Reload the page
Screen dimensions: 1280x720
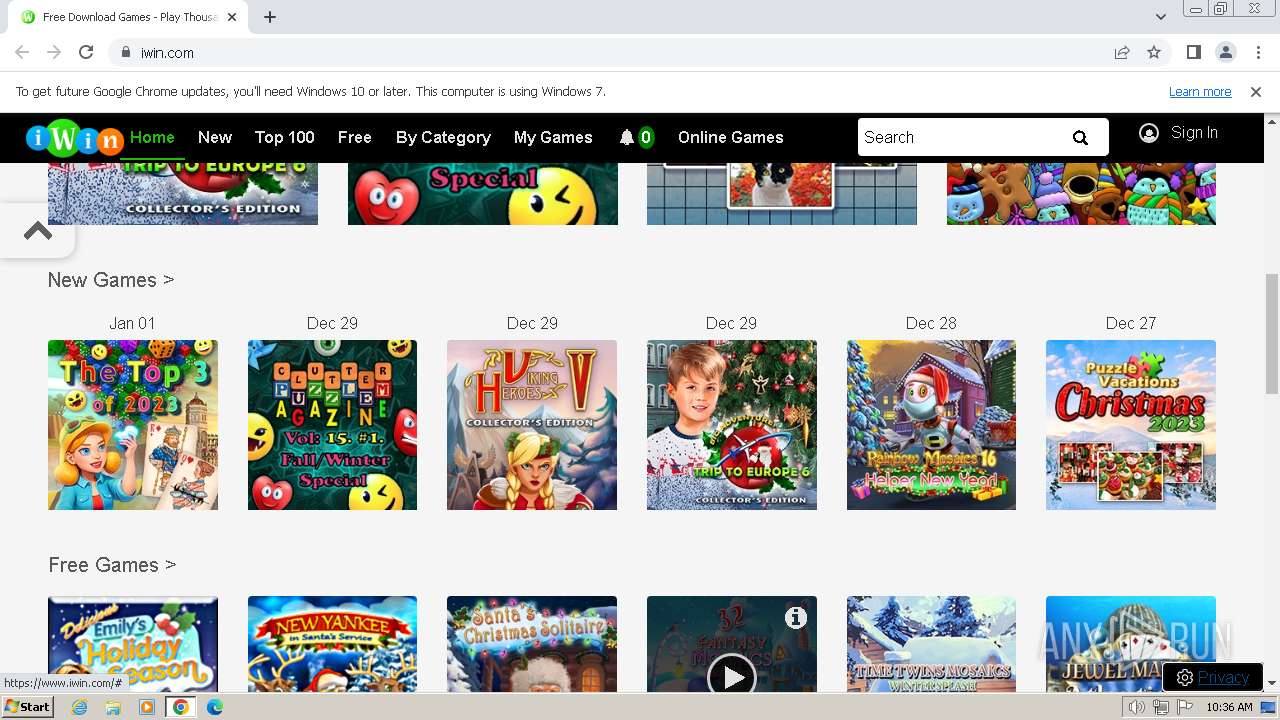(x=86, y=52)
